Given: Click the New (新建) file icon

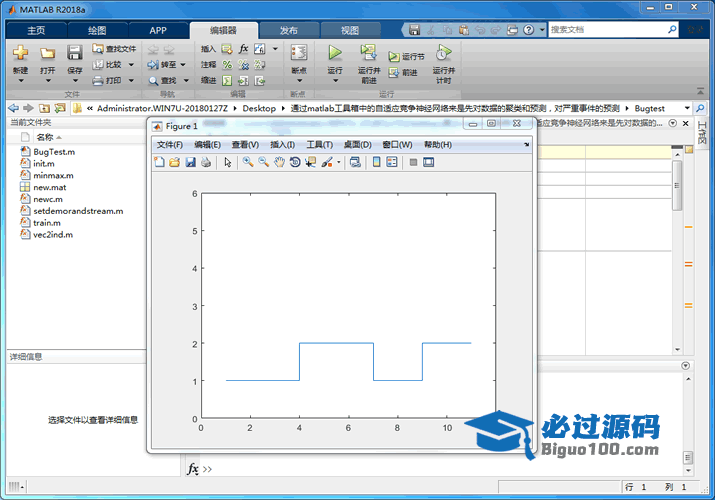Looking at the screenshot, I should pos(20,53).
